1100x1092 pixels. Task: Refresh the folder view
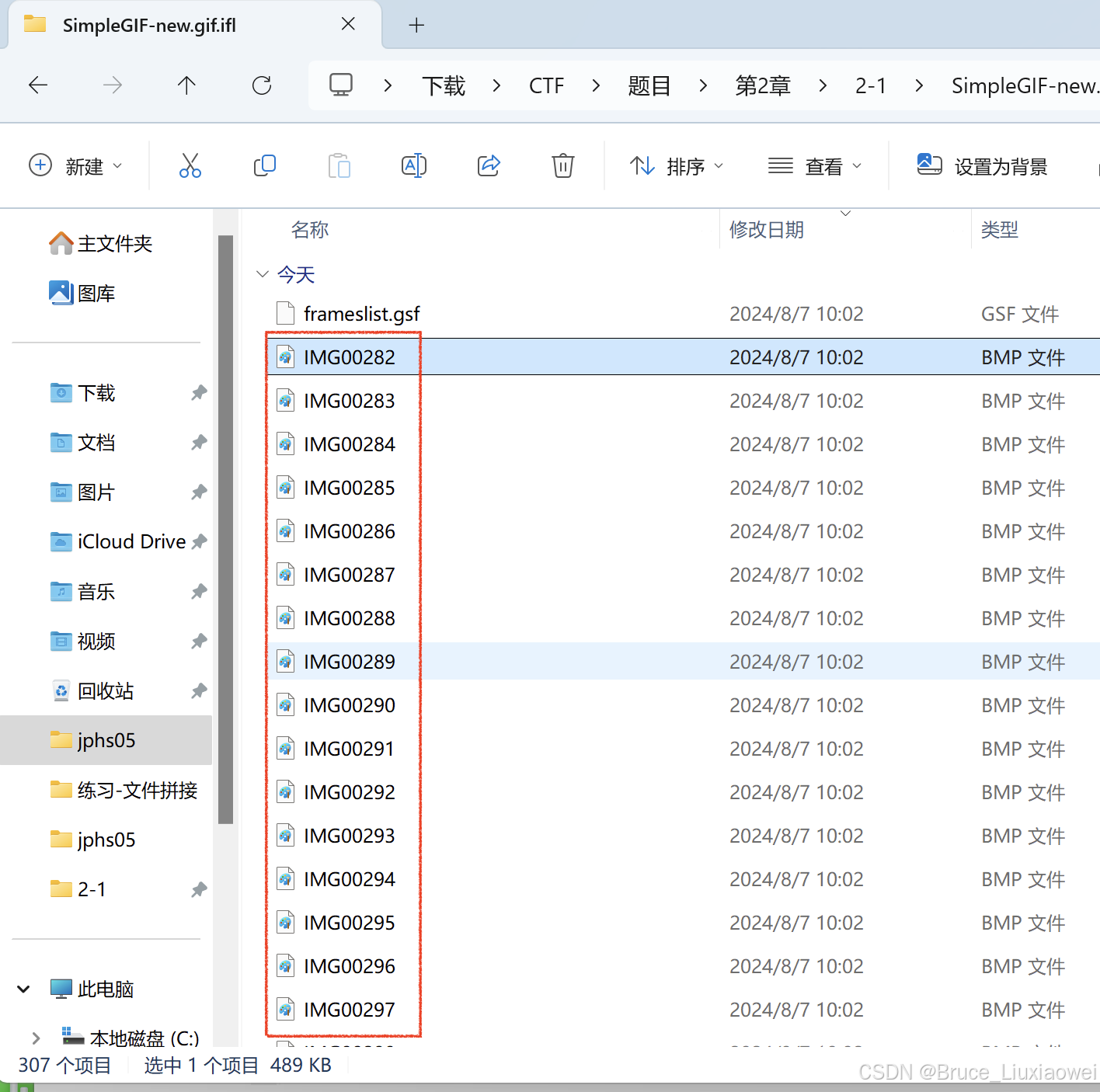pyautogui.click(x=262, y=85)
